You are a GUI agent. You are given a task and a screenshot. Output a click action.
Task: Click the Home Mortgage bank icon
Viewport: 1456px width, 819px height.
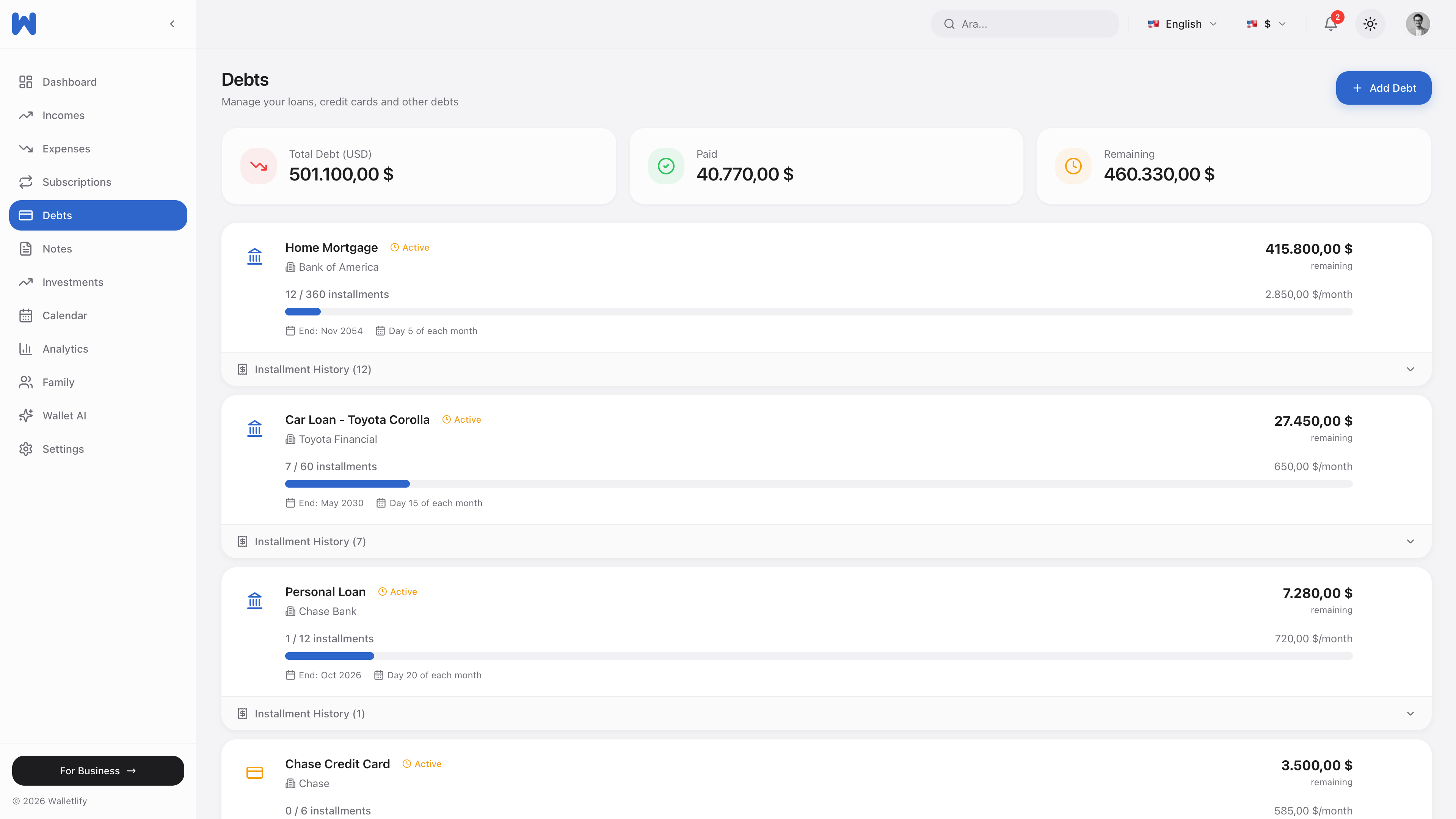point(255,257)
